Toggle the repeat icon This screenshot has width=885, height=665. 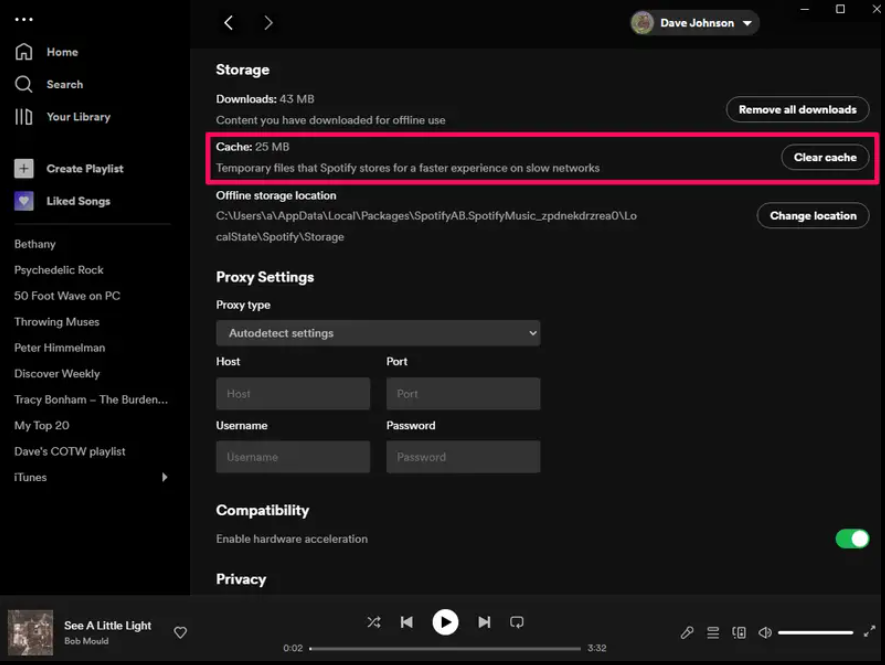(517, 622)
